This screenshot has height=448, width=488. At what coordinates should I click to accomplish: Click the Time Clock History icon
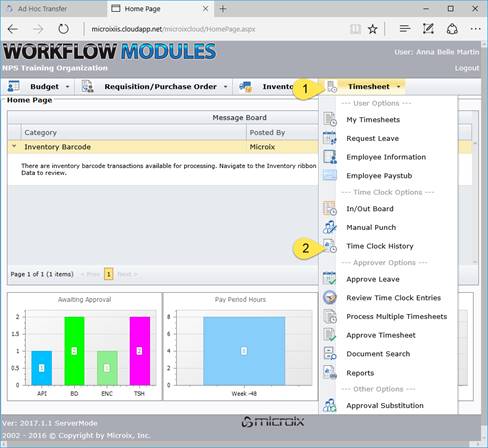coord(330,246)
